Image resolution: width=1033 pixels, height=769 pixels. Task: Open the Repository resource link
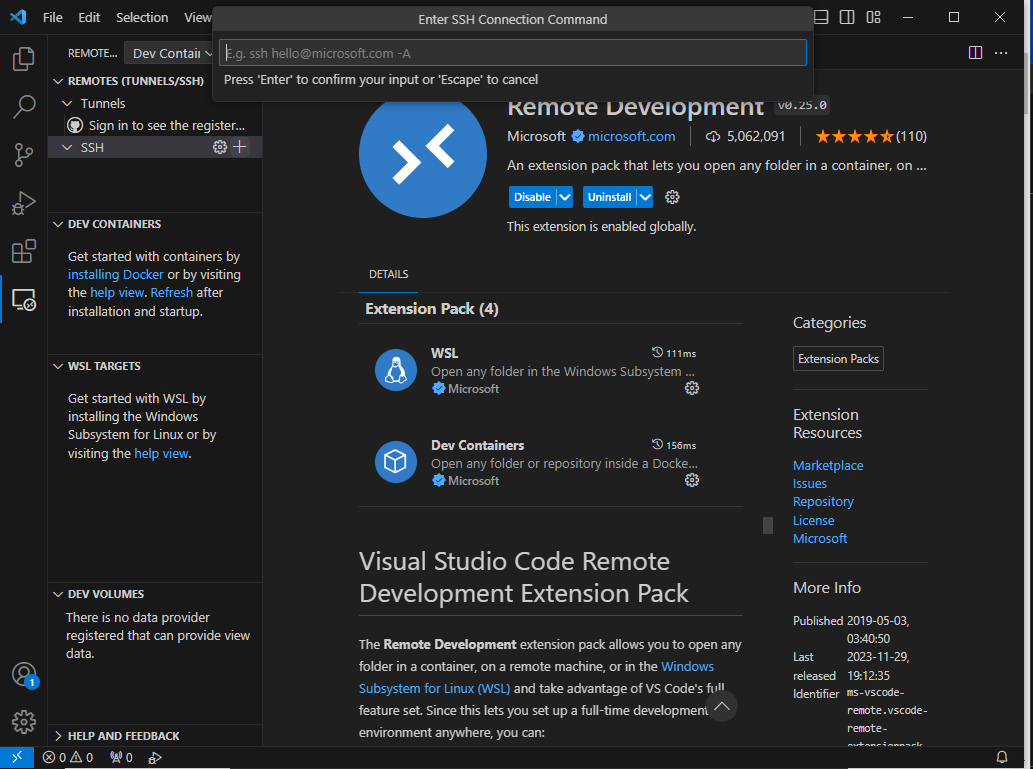click(824, 501)
